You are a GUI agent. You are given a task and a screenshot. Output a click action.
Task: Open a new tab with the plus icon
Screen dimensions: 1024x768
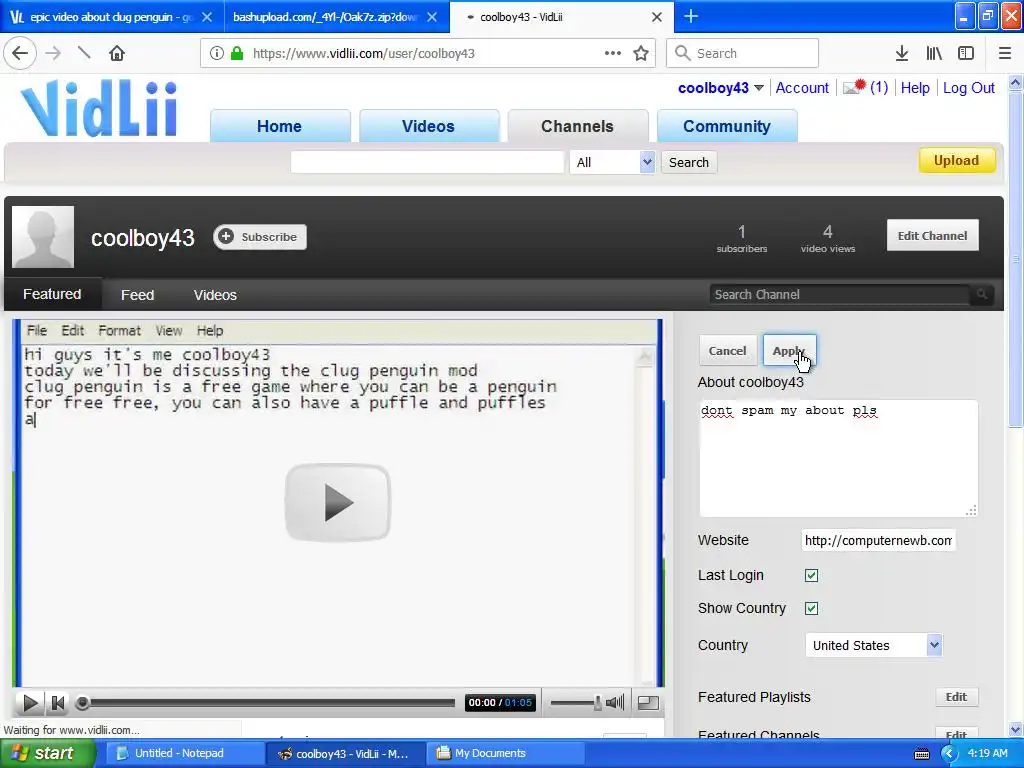pyautogui.click(x=691, y=16)
